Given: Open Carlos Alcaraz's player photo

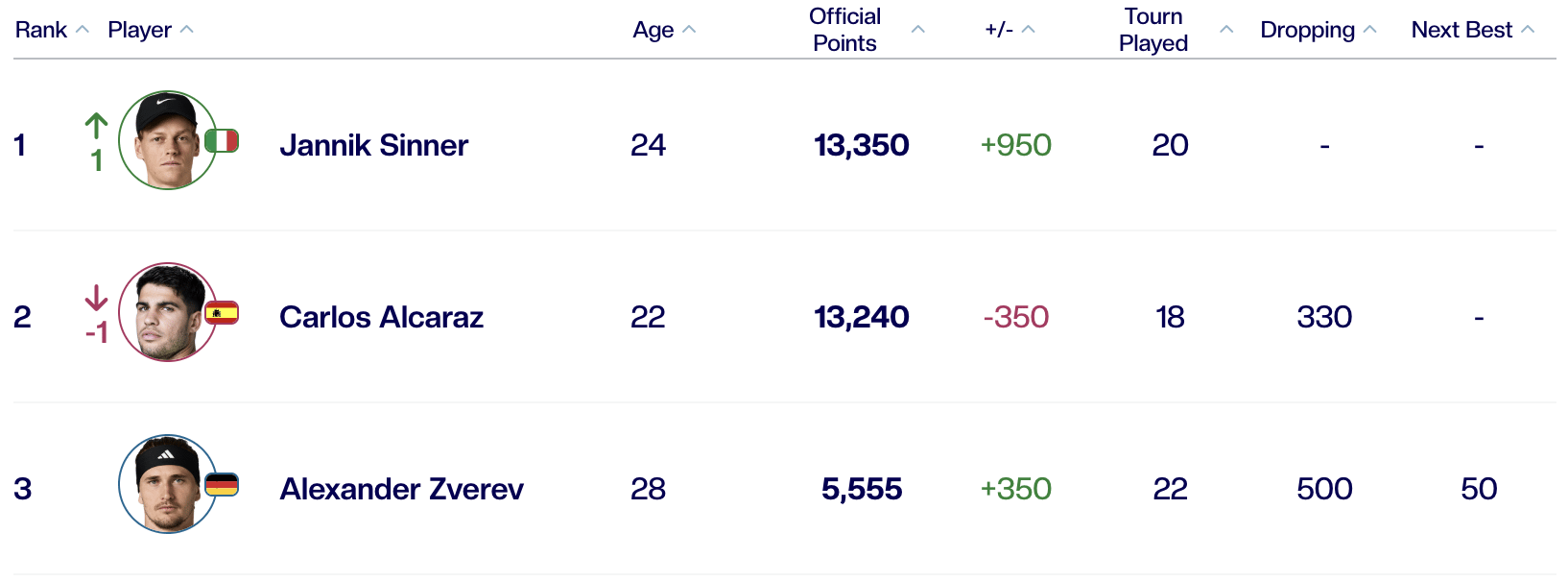Looking at the screenshot, I should [167, 312].
